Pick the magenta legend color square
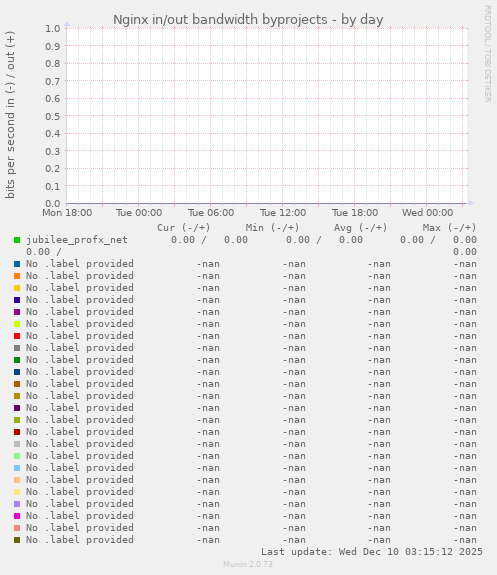Image resolution: width=497 pixels, height=575 pixels. (x=17, y=516)
